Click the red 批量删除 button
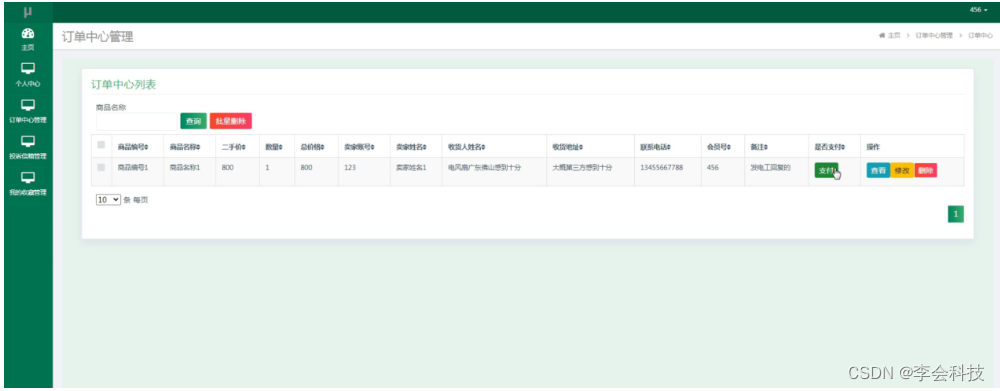This screenshot has width=1000, height=391. [x=231, y=121]
